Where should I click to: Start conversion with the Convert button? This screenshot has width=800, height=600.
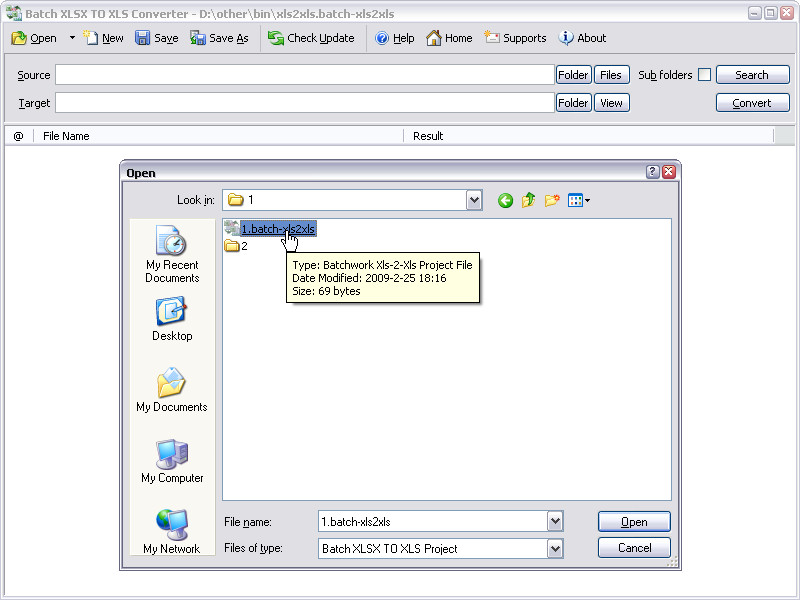coord(753,103)
